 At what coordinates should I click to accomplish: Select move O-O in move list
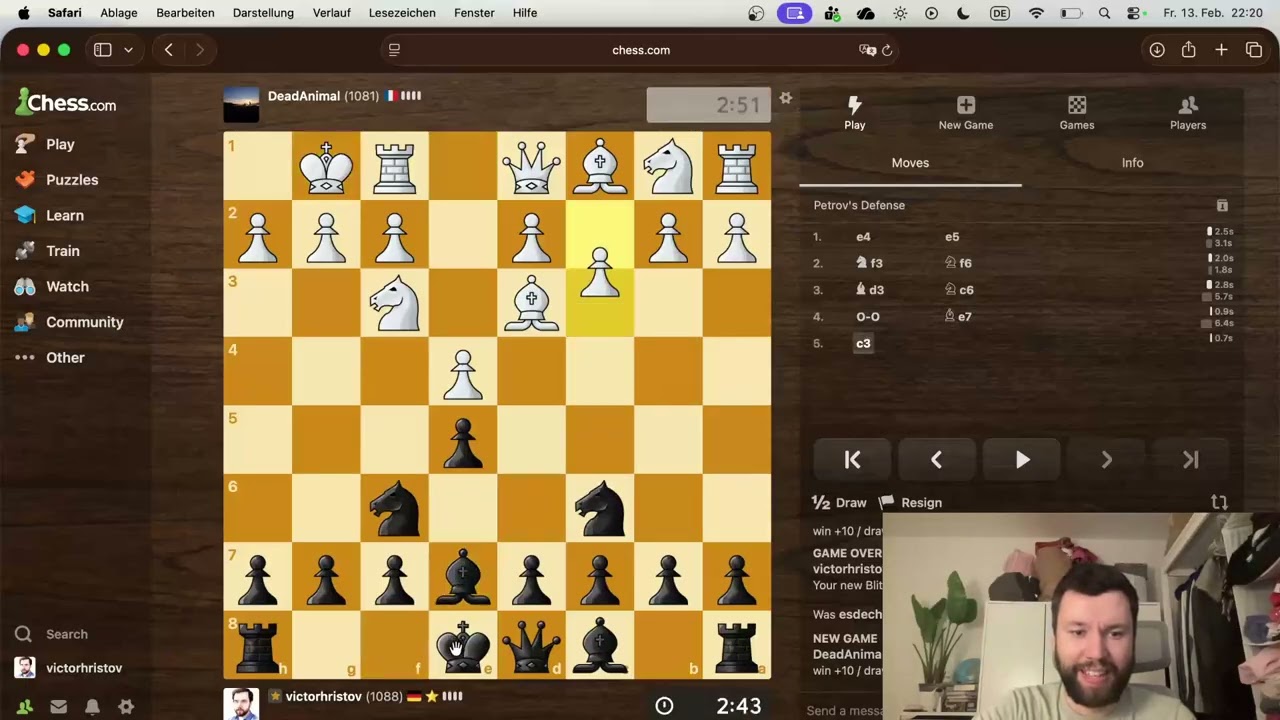point(868,317)
